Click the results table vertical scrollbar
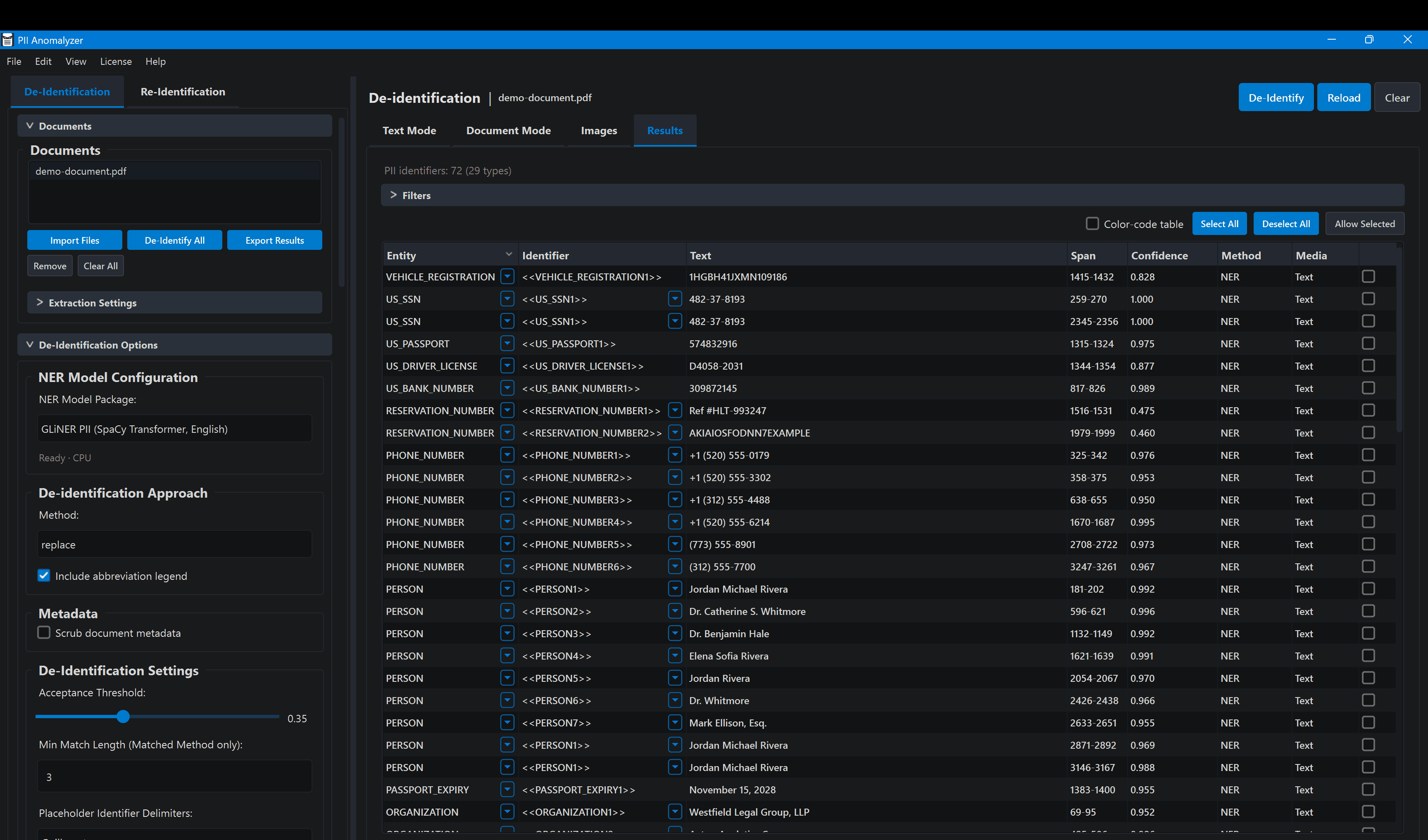This screenshot has height=840, width=1428. [1399, 340]
